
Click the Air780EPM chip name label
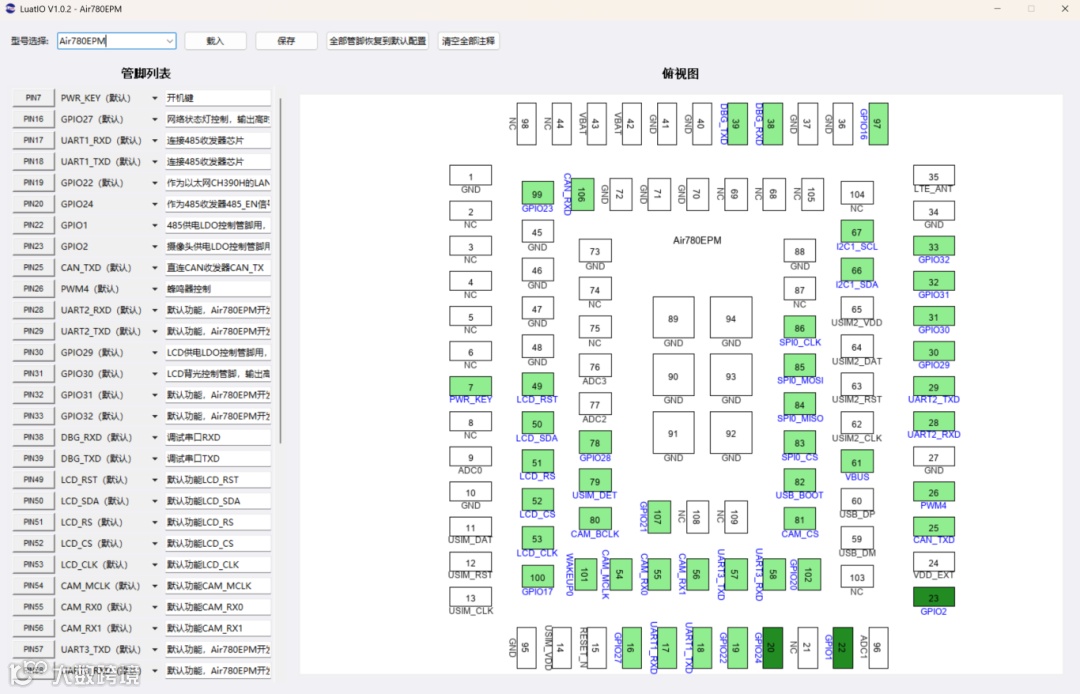tap(697, 240)
